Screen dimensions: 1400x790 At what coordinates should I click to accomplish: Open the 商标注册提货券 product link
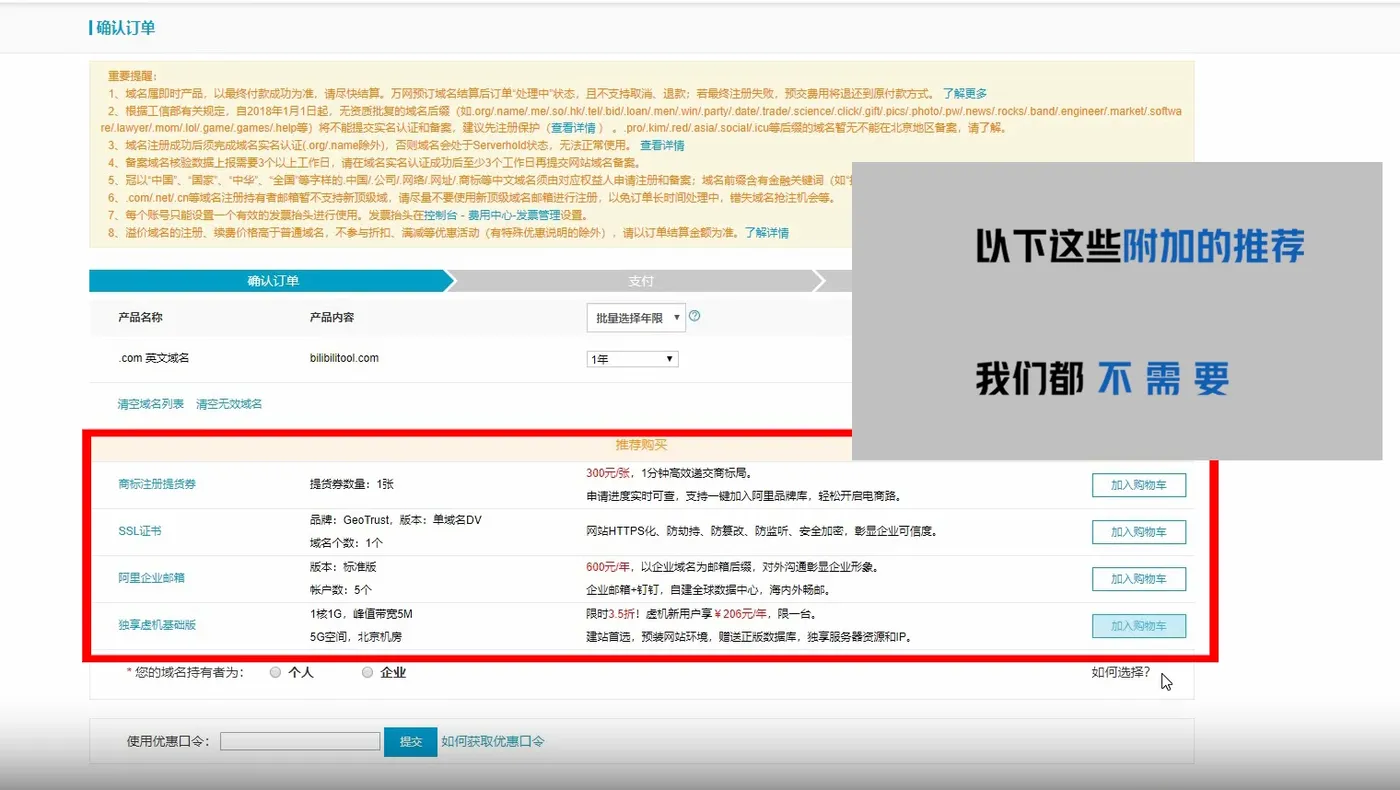(157, 484)
